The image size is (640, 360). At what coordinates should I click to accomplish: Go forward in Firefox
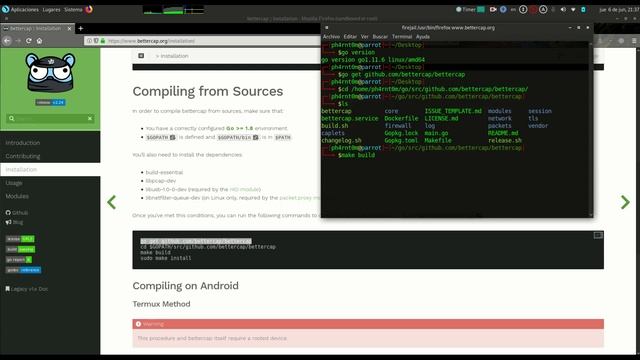(x=18, y=40)
